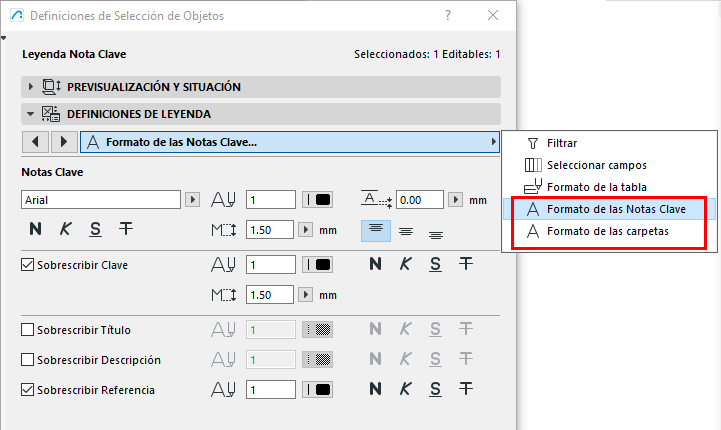This screenshot has width=721, height=430.
Task: Click the Arial font name field
Action: click(x=102, y=200)
